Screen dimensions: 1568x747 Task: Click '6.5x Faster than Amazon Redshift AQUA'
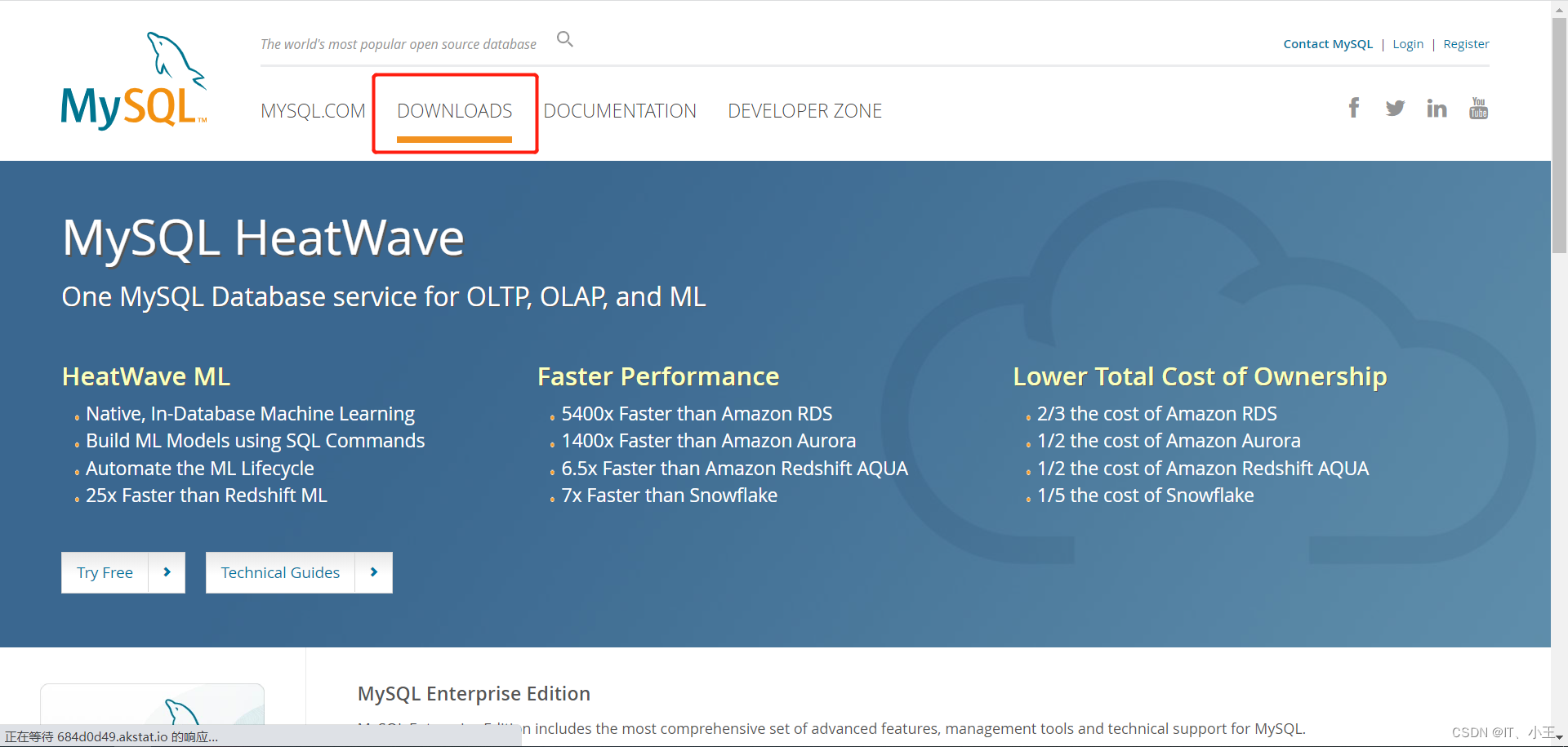[x=734, y=469]
